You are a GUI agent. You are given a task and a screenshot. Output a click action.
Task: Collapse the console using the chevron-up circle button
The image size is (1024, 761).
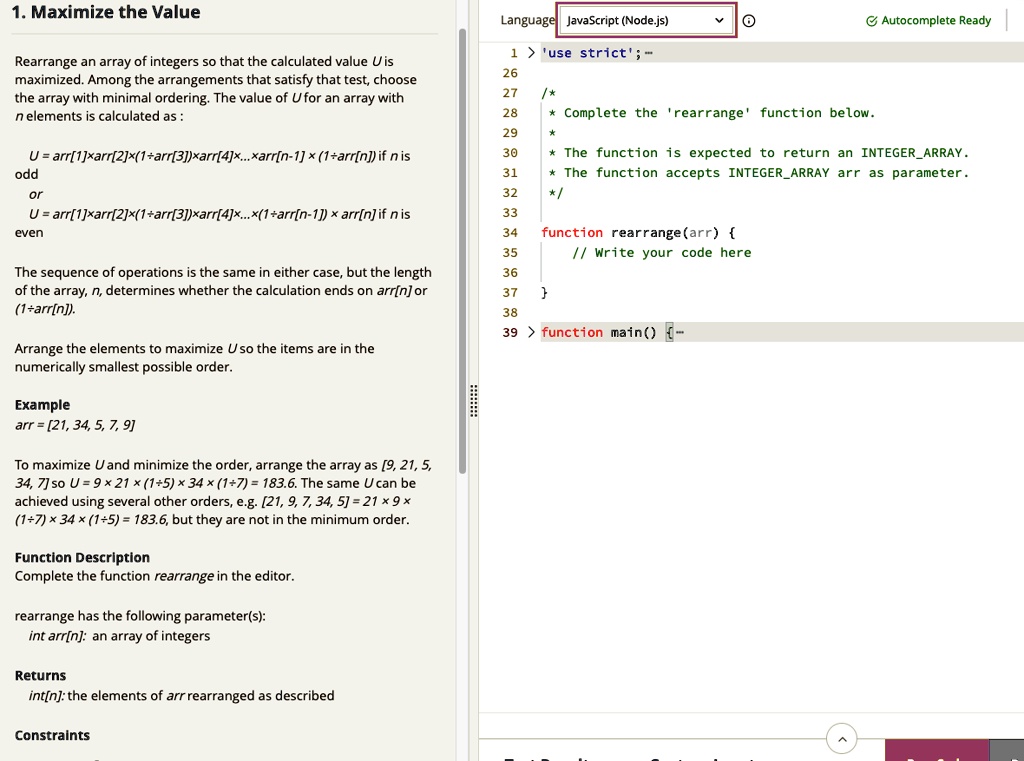pyautogui.click(x=842, y=738)
